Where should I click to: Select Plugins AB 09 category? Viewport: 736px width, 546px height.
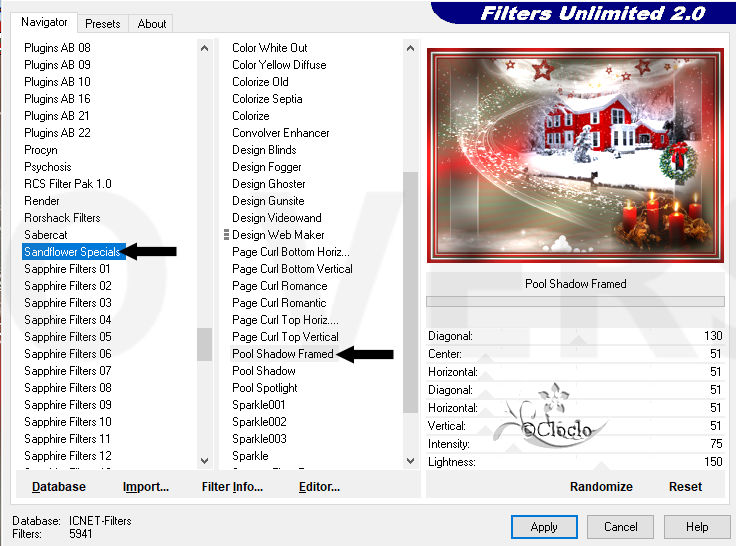point(57,65)
